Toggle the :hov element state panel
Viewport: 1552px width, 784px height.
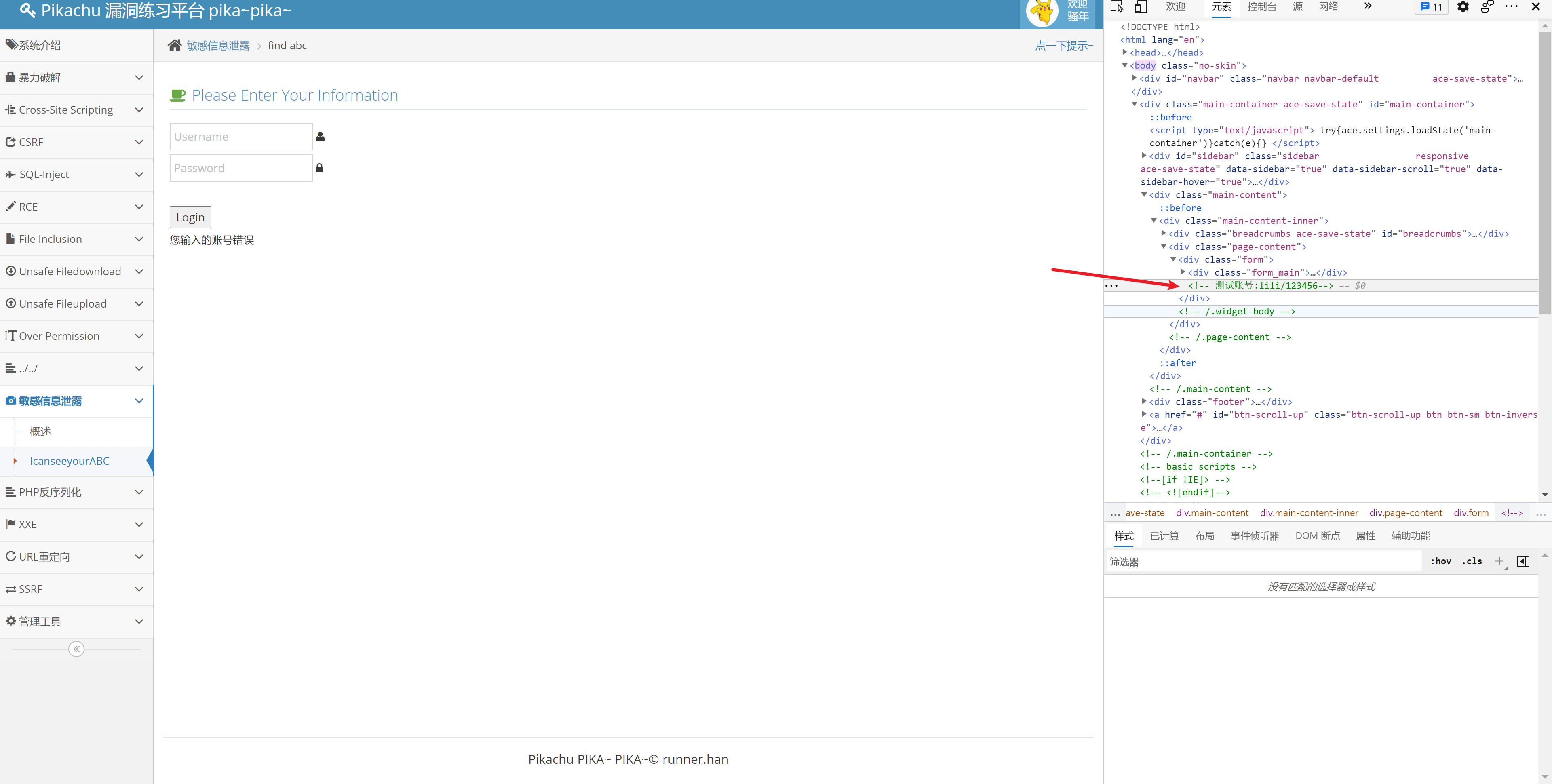(1440, 561)
